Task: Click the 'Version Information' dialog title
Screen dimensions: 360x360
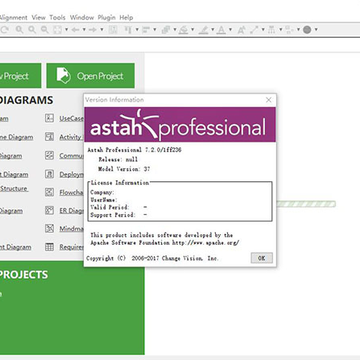Action: (114, 100)
